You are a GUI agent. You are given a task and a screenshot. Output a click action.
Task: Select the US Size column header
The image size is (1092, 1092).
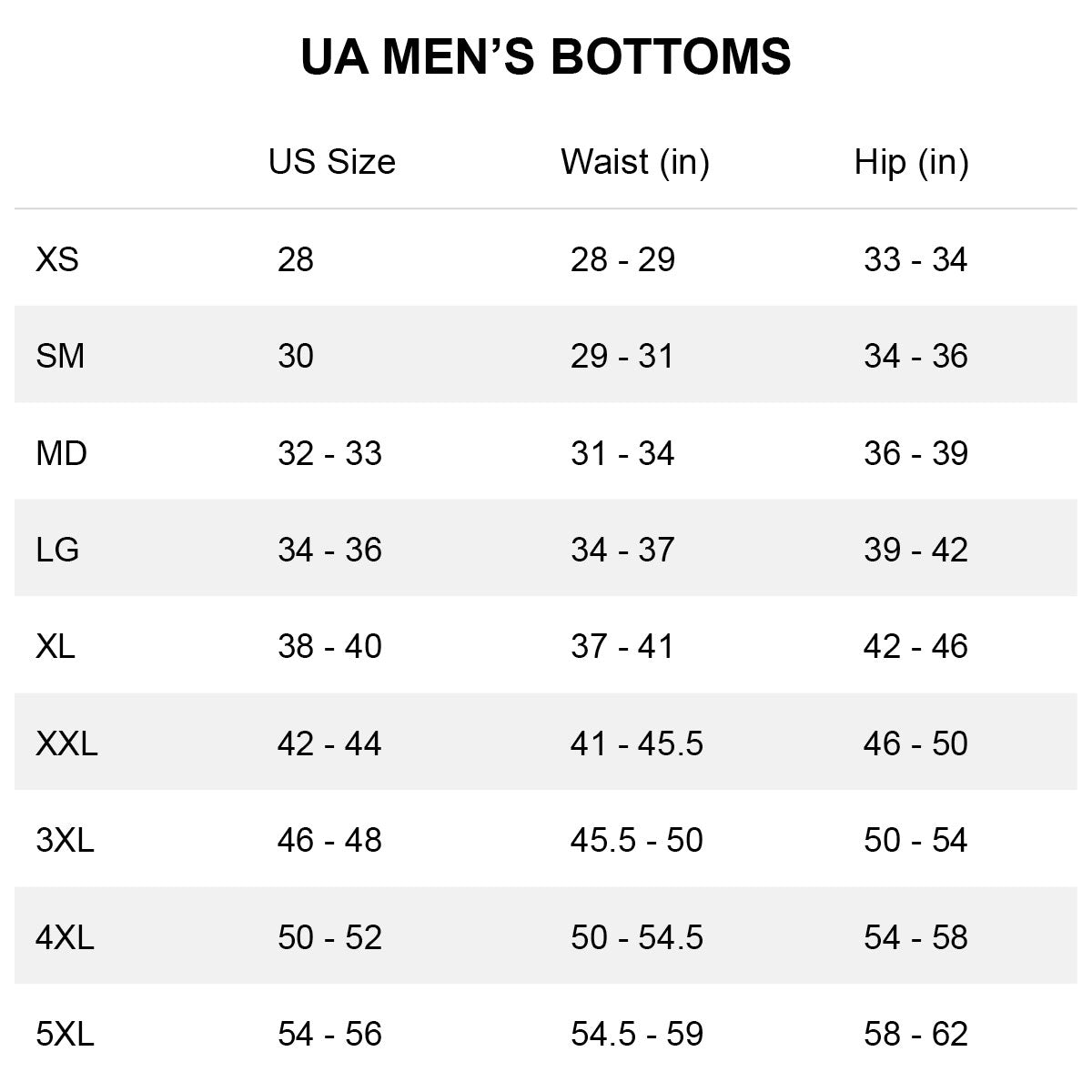point(331,162)
